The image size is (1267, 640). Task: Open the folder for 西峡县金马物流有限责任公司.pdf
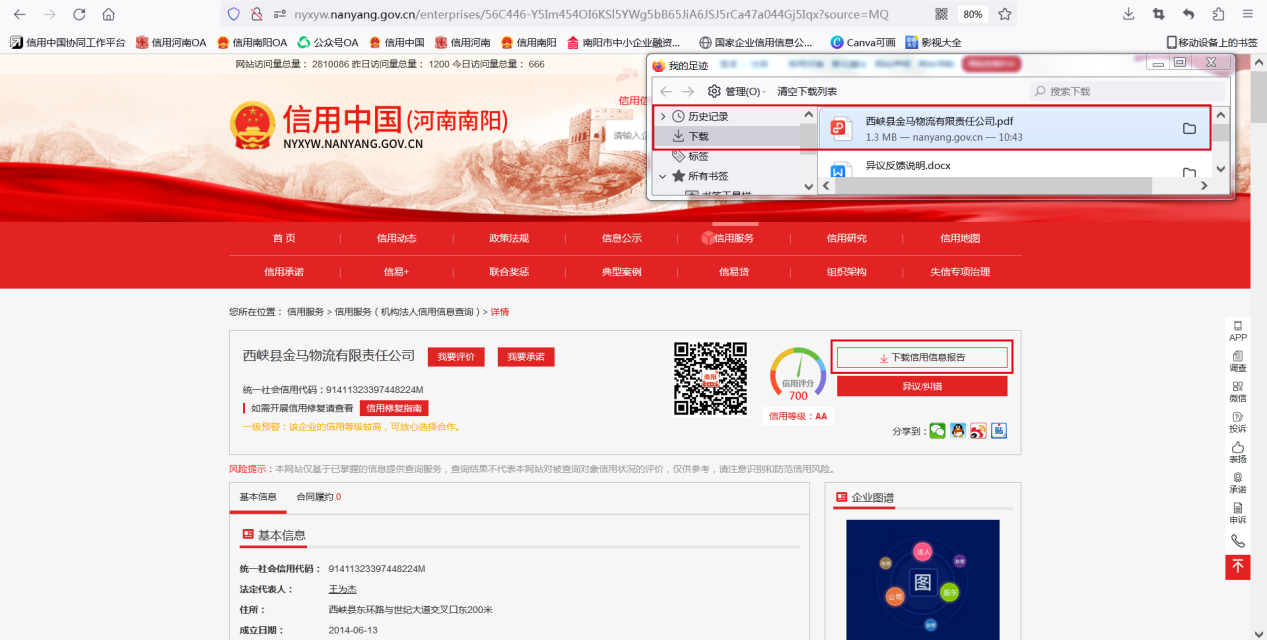(x=1189, y=128)
